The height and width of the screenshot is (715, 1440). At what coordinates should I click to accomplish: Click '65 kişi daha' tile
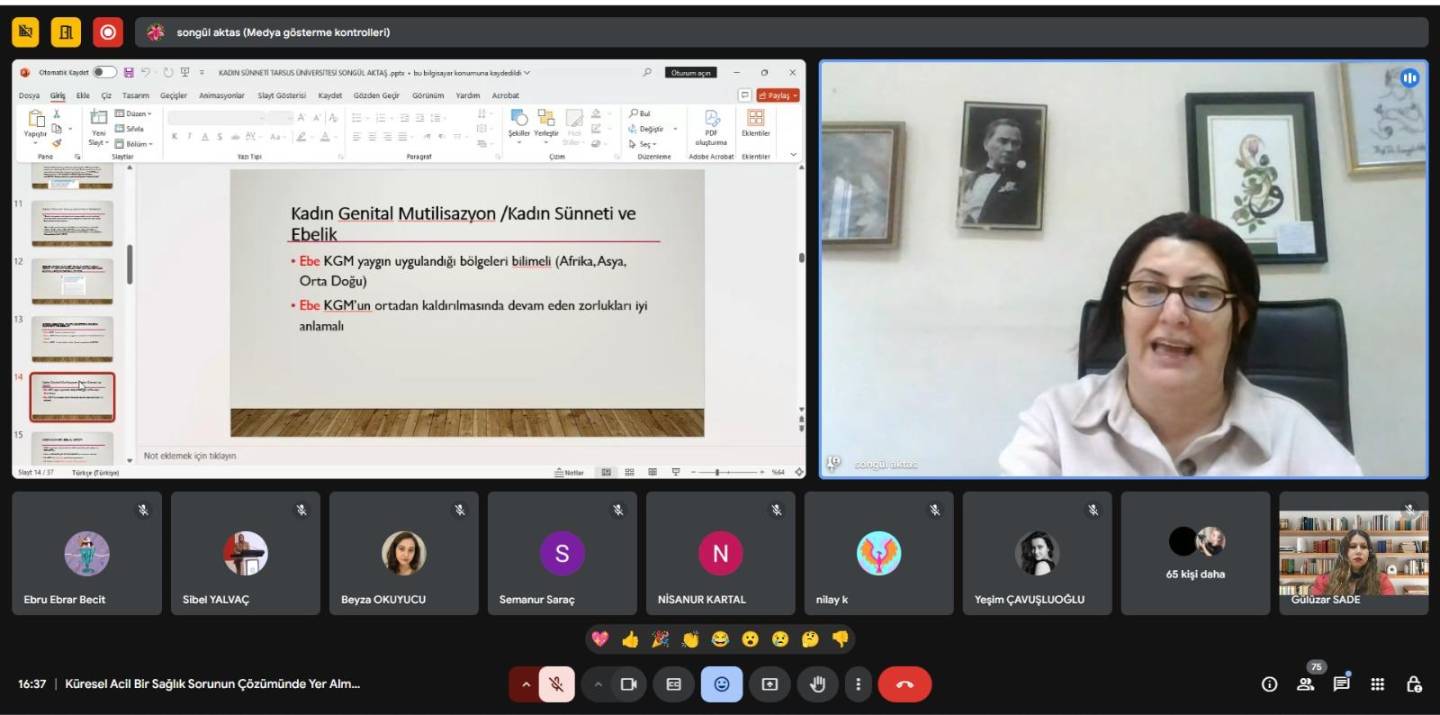coord(1195,552)
